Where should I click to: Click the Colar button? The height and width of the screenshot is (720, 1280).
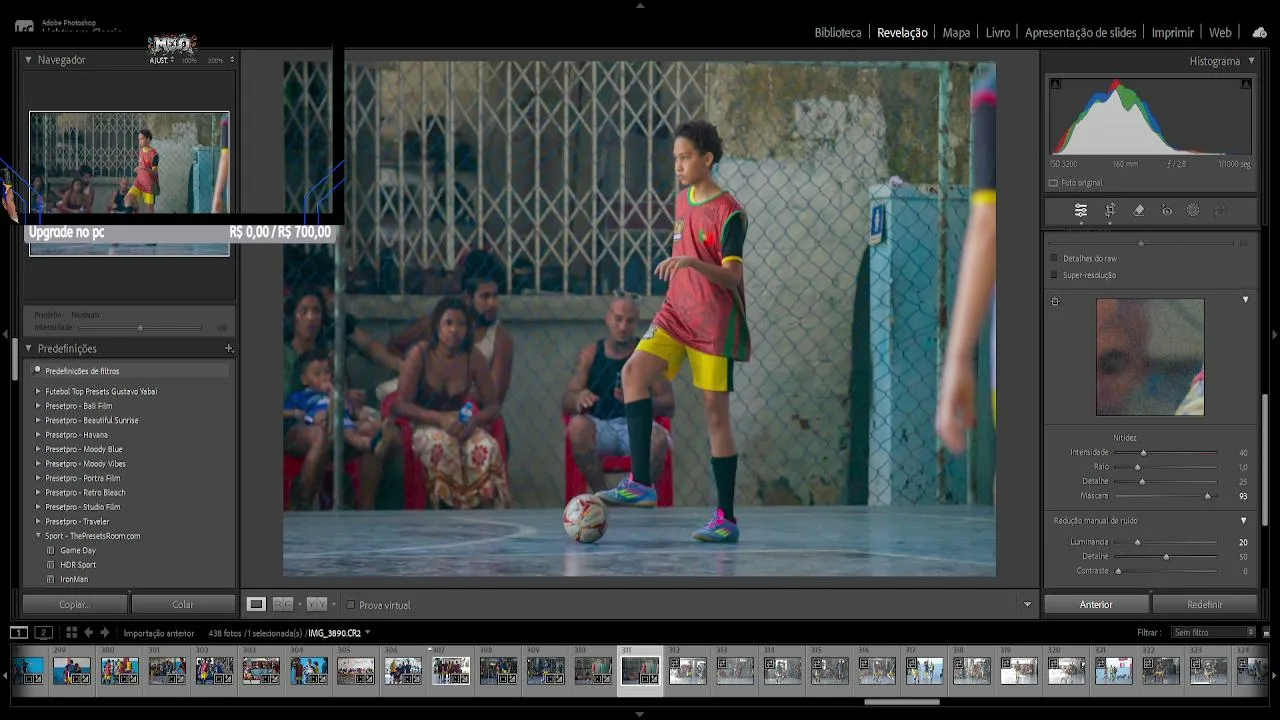pyautogui.click(x=183, y=604)
